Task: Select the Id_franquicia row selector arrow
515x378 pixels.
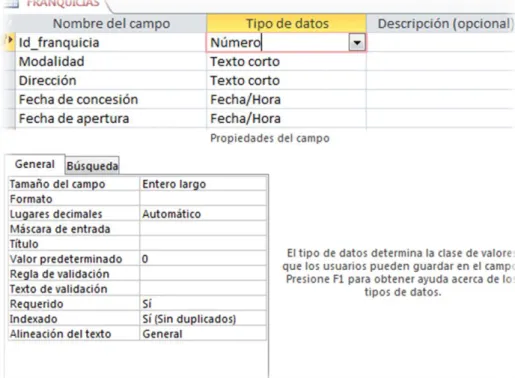Action: [x=9, y=41]
